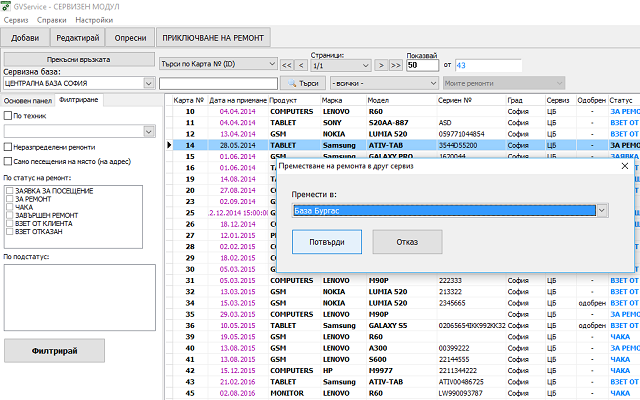Select card 10 COMPUTERS LENOVO R60 row
This screenshot has width=640, height=400.
403,111
